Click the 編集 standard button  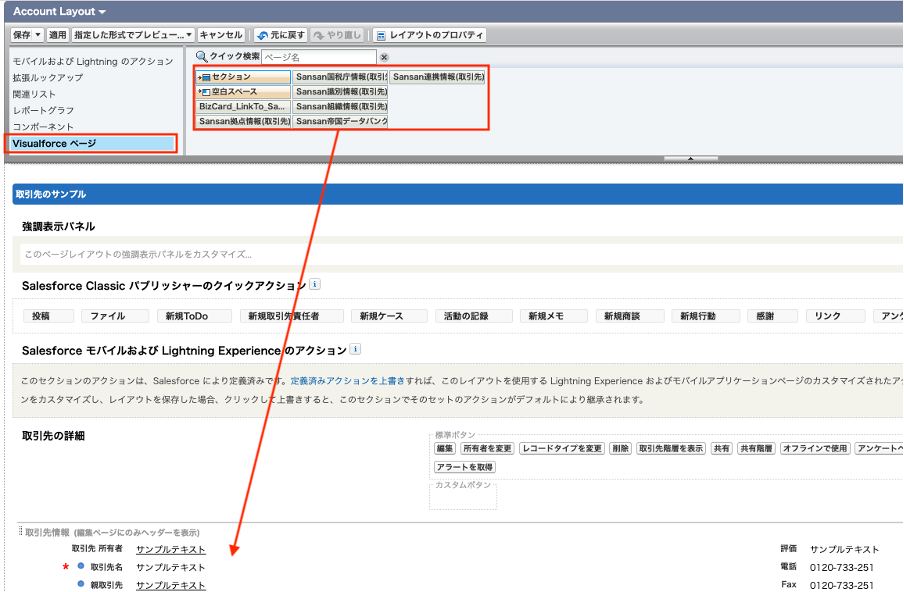(445, 448)
